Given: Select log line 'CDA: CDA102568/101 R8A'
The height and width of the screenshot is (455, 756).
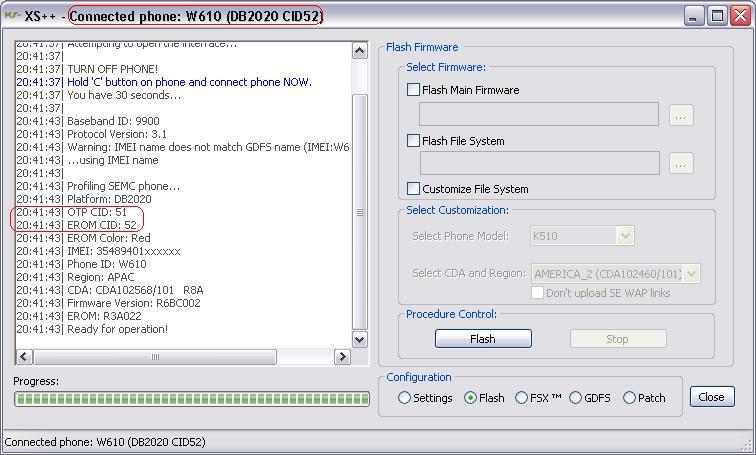Looking at the screenshot, I should click(x=135, y=290).
